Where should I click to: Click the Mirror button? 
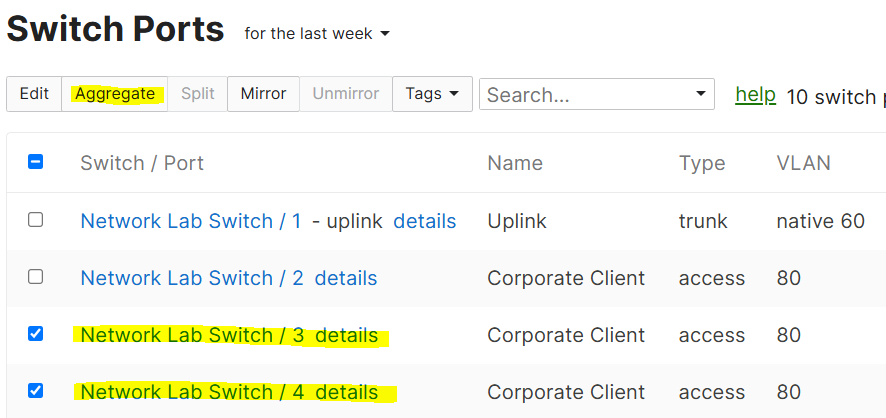263,94
